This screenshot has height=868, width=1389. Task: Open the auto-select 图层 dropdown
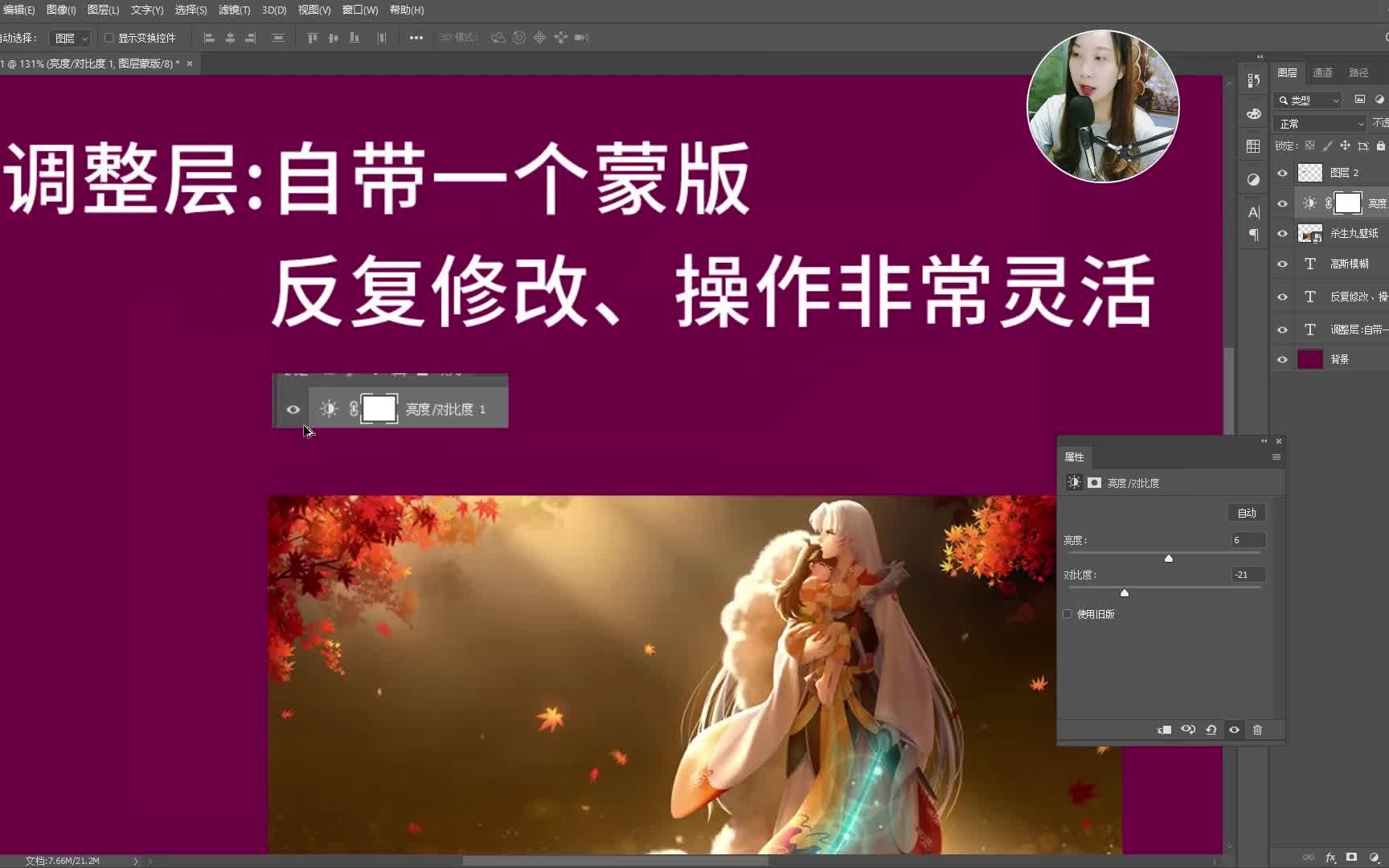click(x=70, y=38)
